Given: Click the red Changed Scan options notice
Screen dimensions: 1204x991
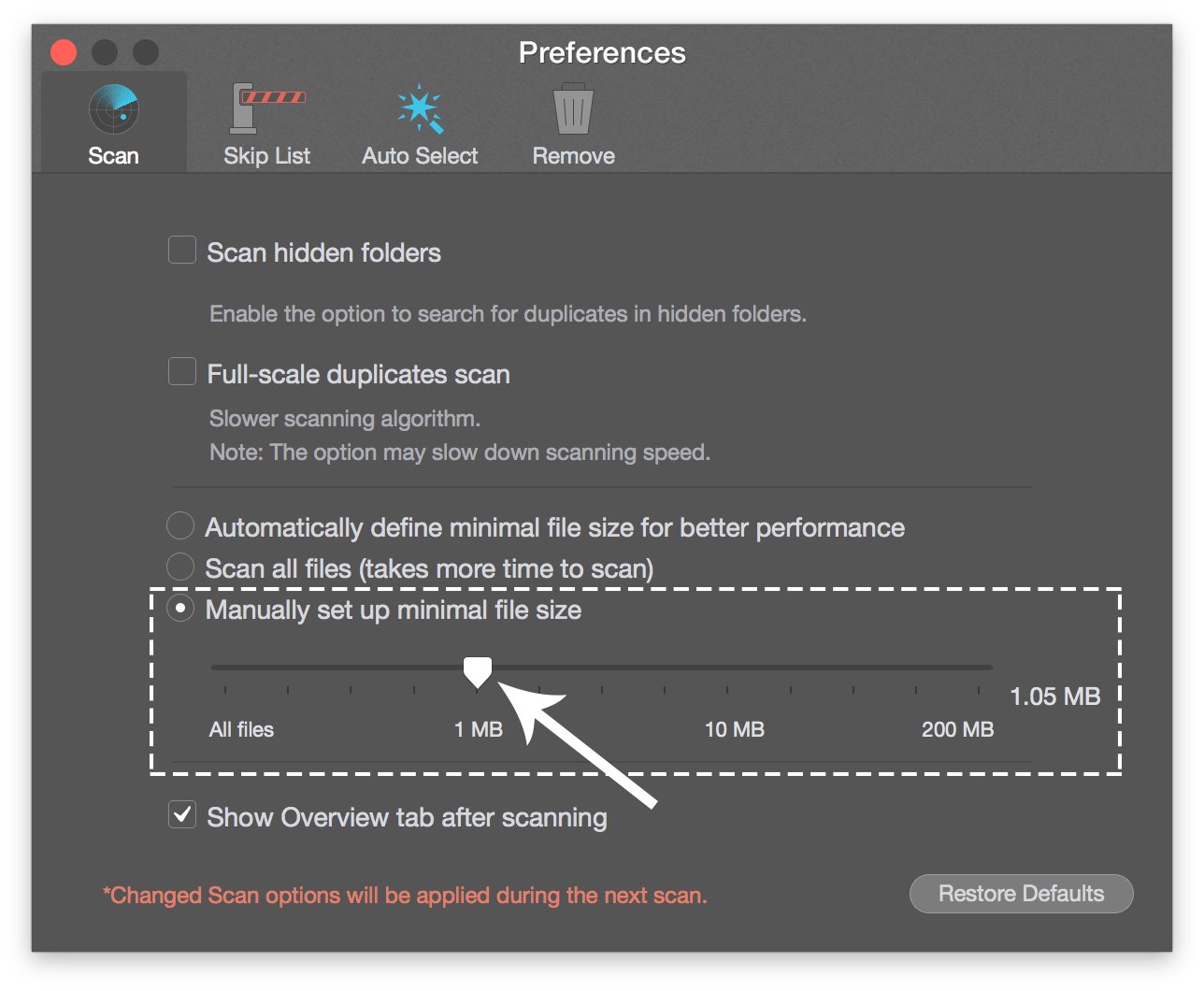Looking at the screenshot, I should tap(405, 896).
